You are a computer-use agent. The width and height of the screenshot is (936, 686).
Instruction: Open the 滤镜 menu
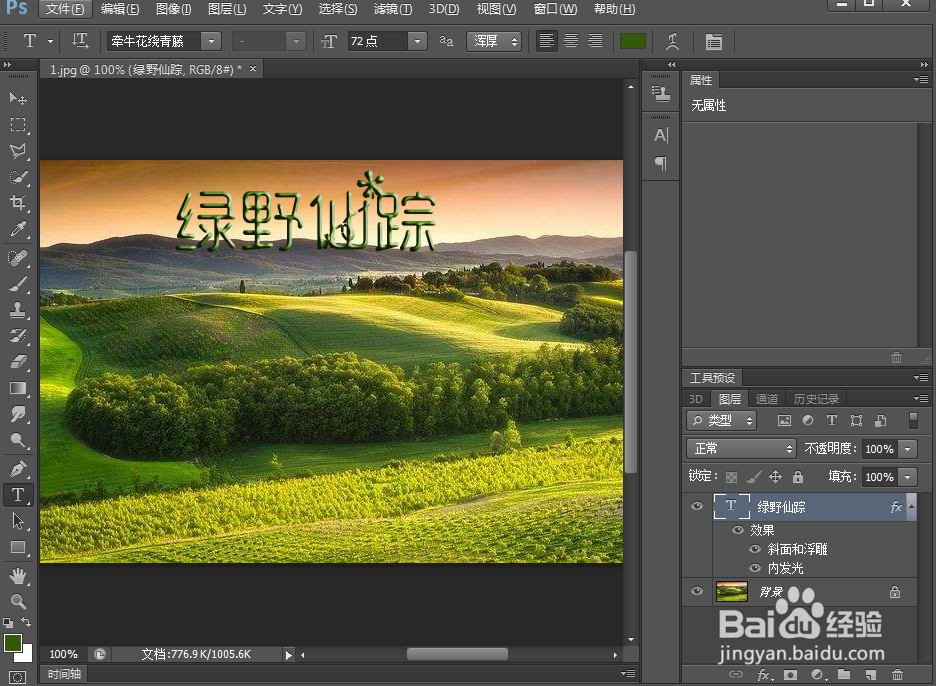[x=390, y=9]
